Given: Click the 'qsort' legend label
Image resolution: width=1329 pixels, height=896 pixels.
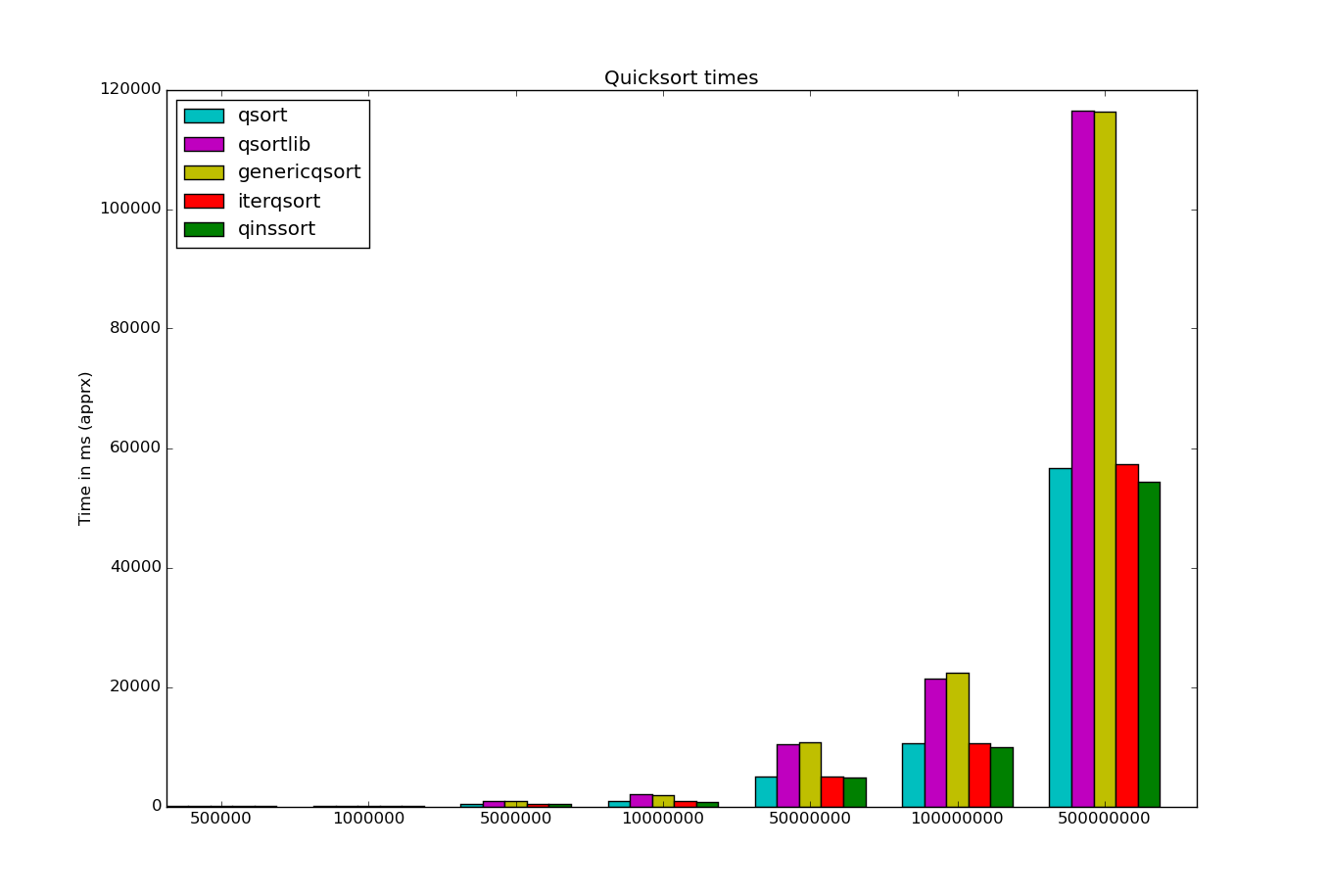Looking at the screenshot, I should coord(262,117).
